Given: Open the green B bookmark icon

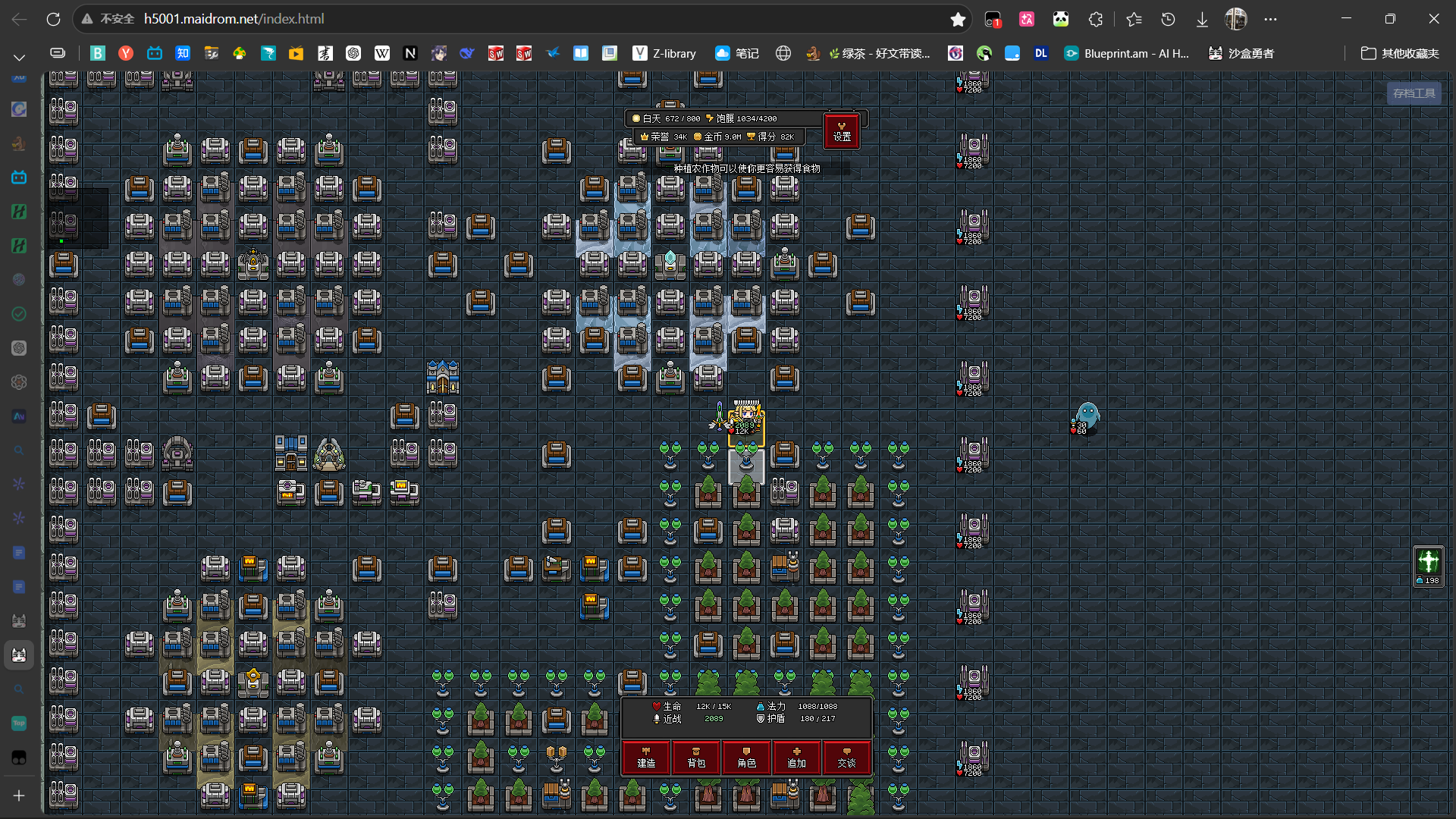Looking at the screenshot, I should point(98,53).
